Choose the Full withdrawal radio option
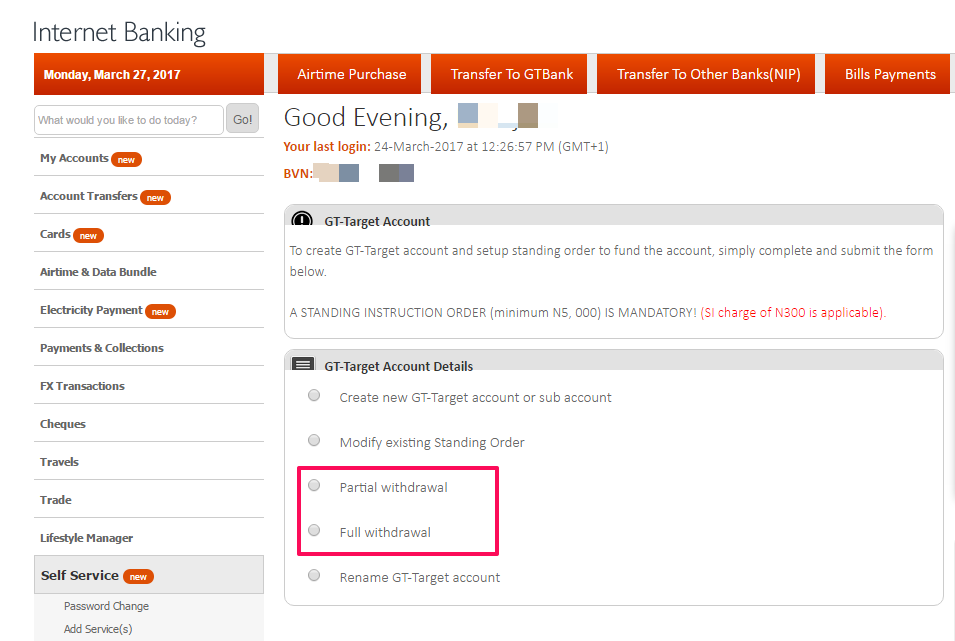Screen dimensions: 955x641 pos(314,530)
